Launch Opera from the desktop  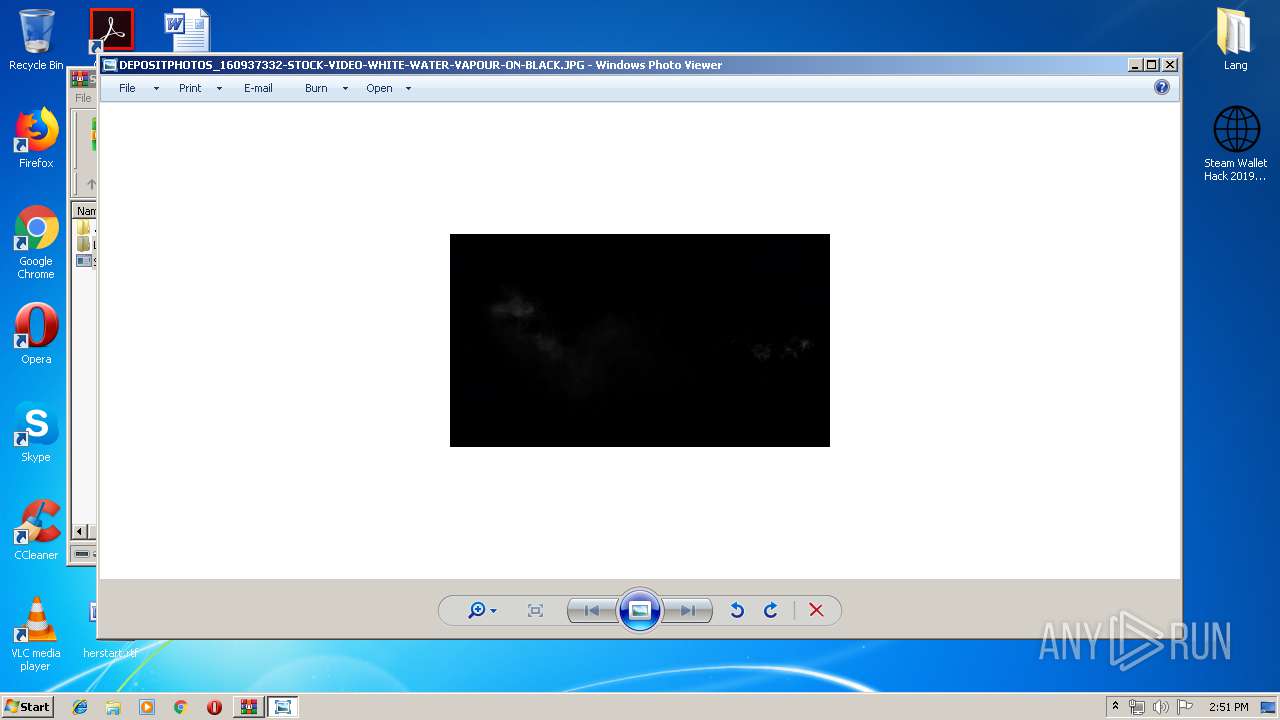click(36, 334)
